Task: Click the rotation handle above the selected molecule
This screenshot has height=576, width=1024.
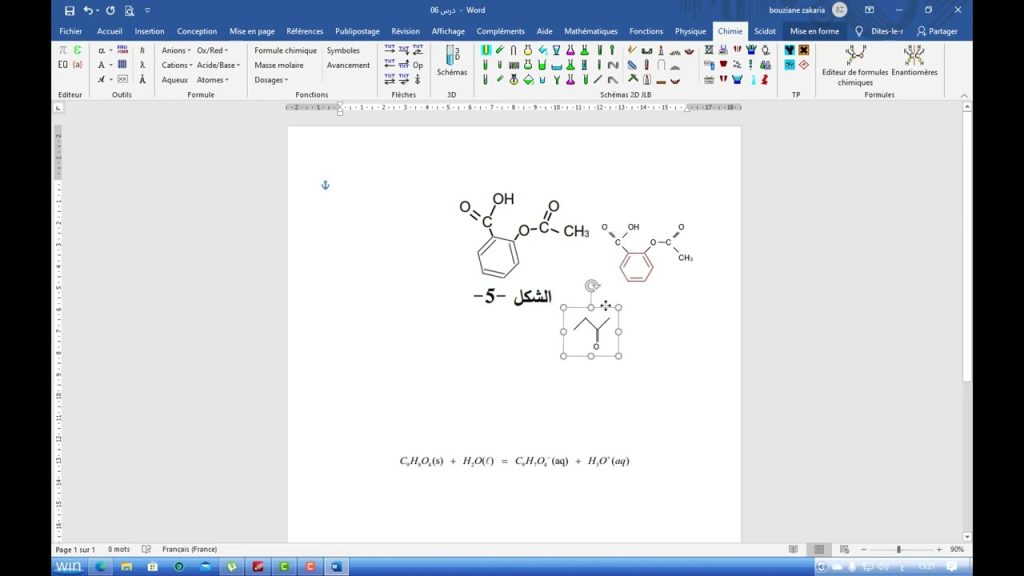Action: click(x=591, y=286)
